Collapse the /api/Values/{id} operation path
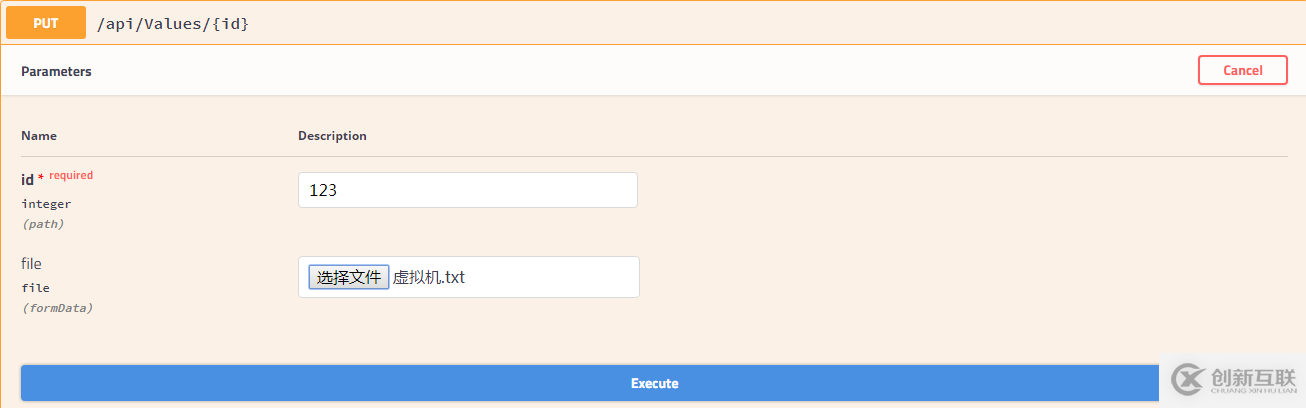Image resolution: width=1306 pixels, height=408 pixels. [173, 23]
